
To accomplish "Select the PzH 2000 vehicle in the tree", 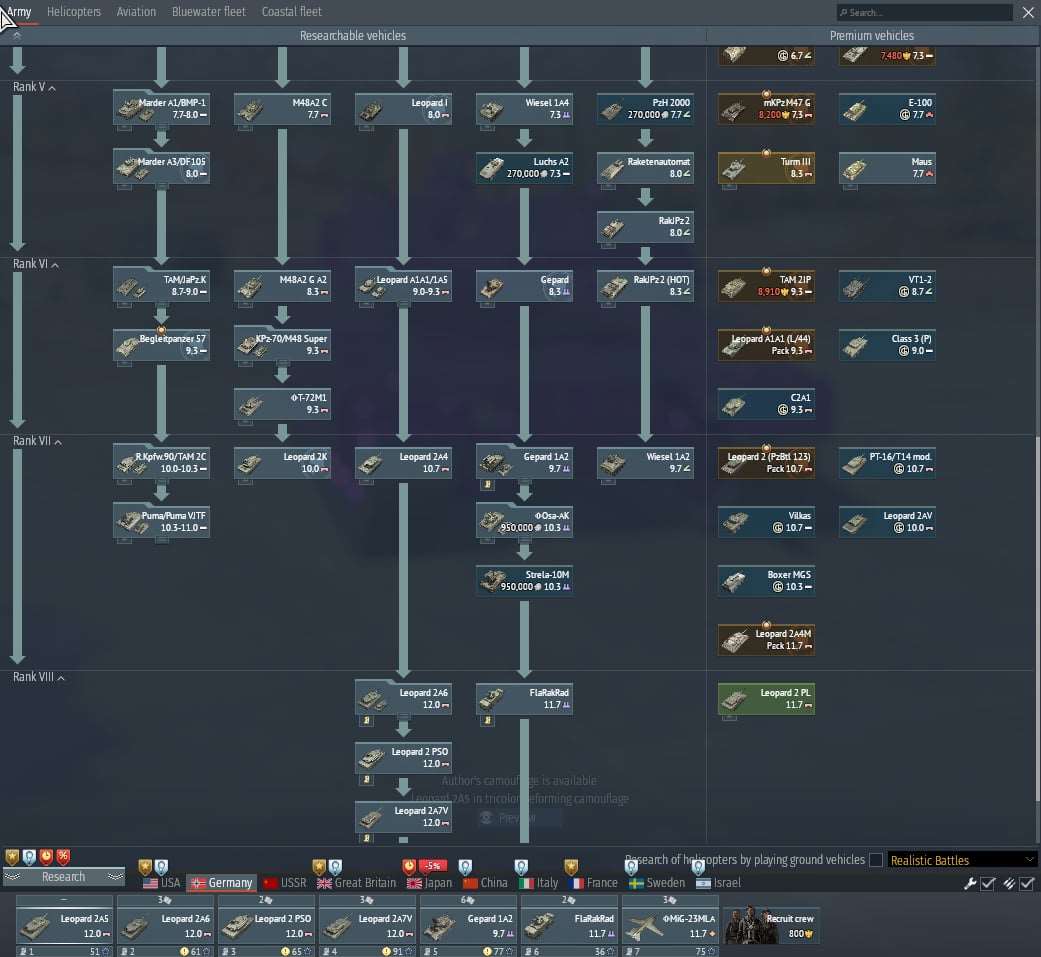I will pos(645,108).
